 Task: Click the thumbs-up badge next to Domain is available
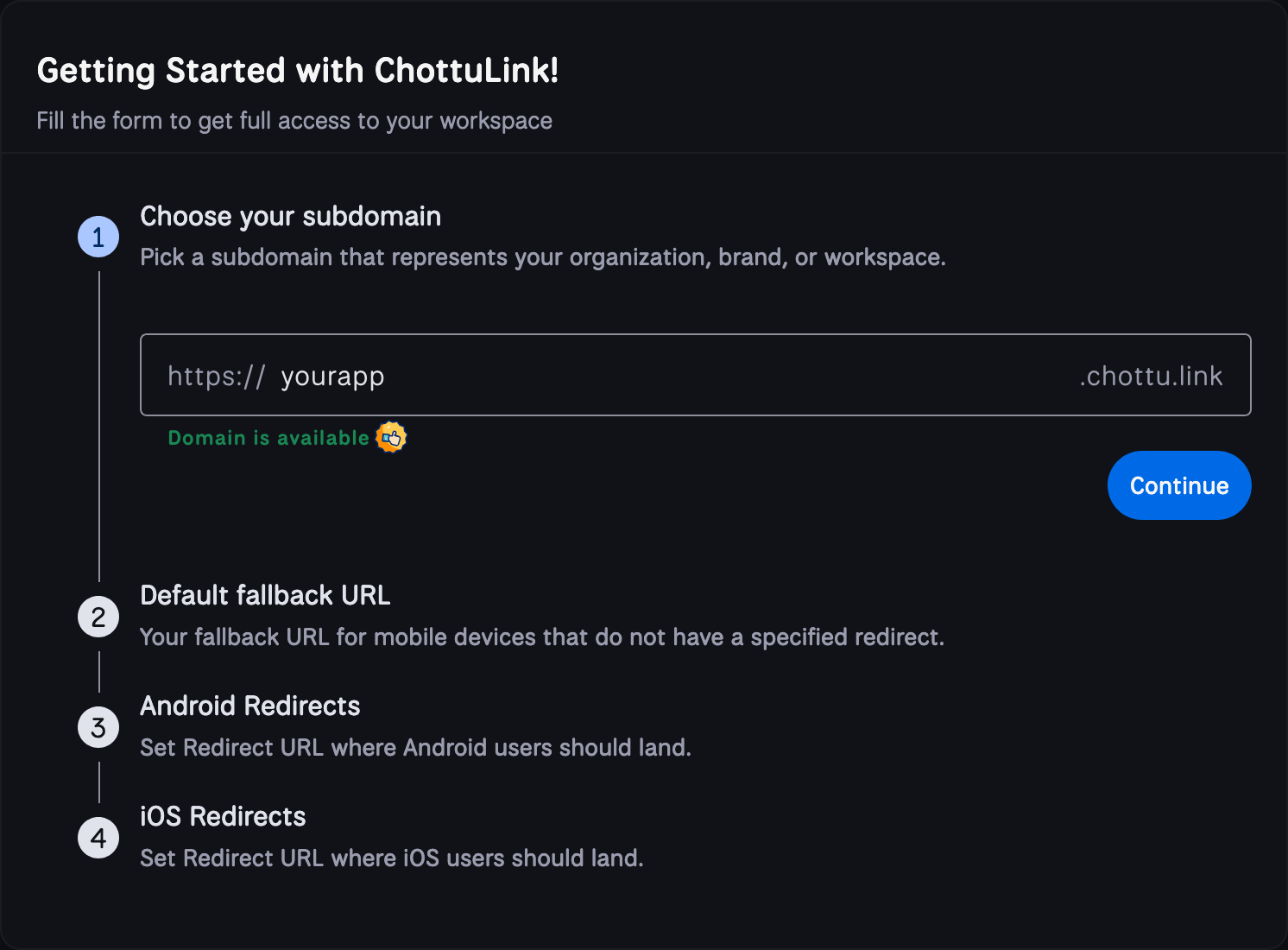coord(391,438)
